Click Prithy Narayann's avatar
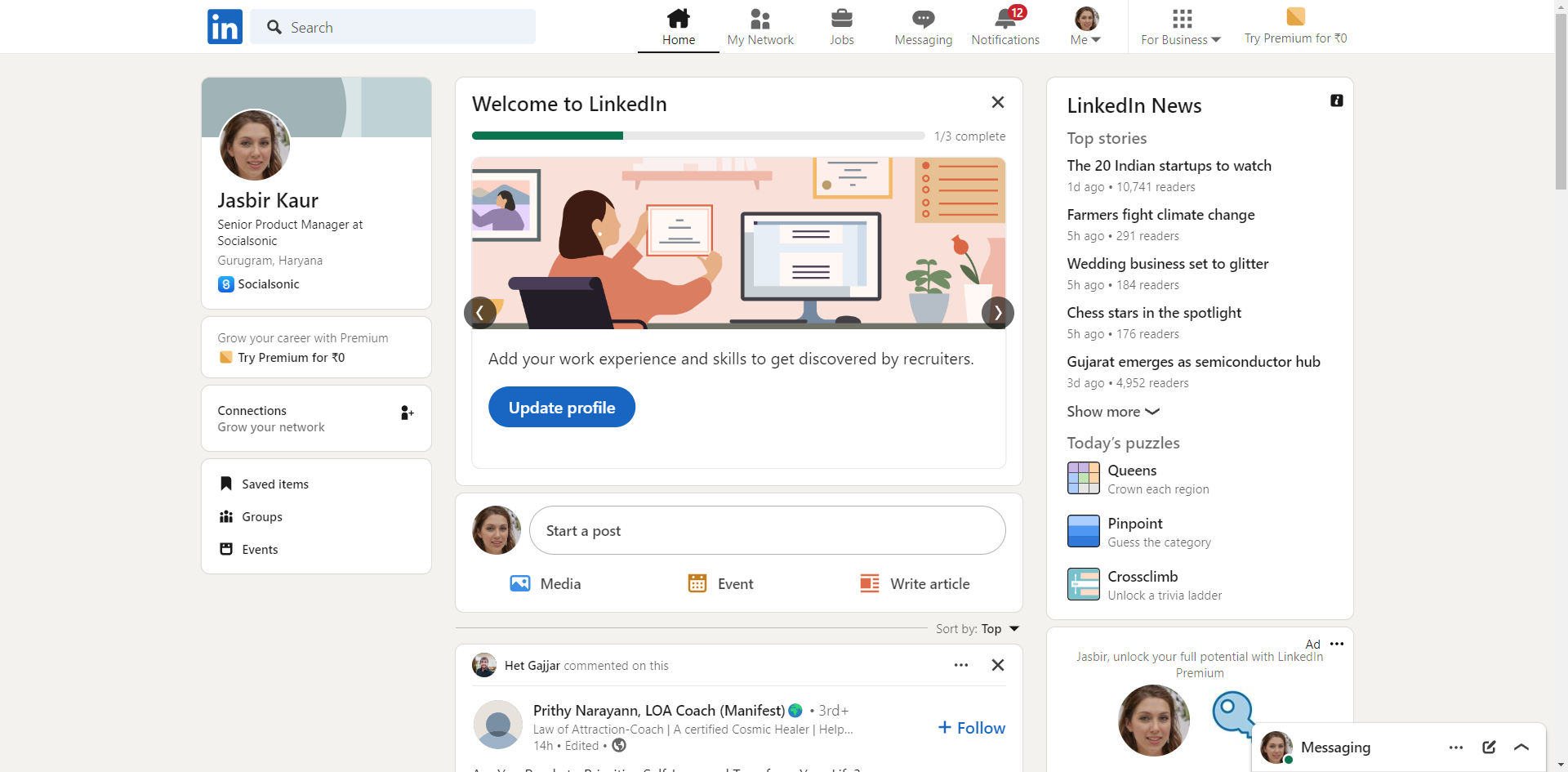This screenshot has height=772, width=1568. (x=498, y=725)
